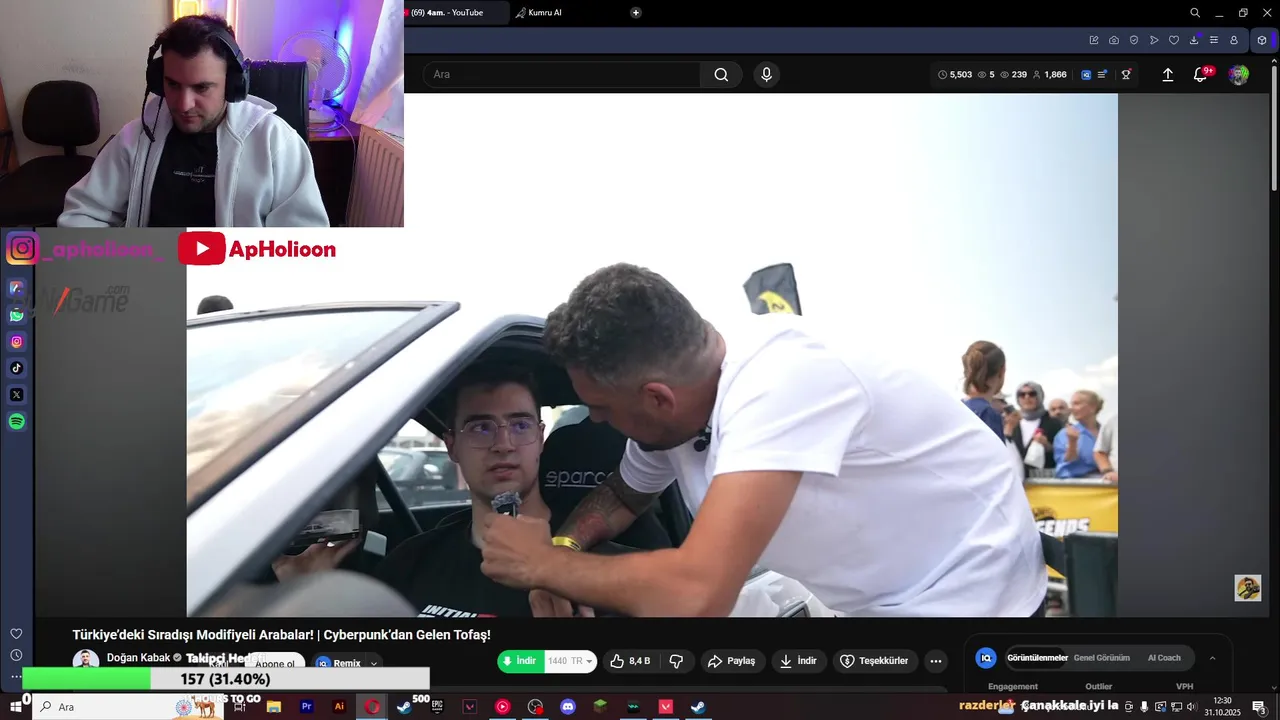Start voice search with the microphone icon
The height and width of the screenshot is (720, 1280).
pos(766,75)
